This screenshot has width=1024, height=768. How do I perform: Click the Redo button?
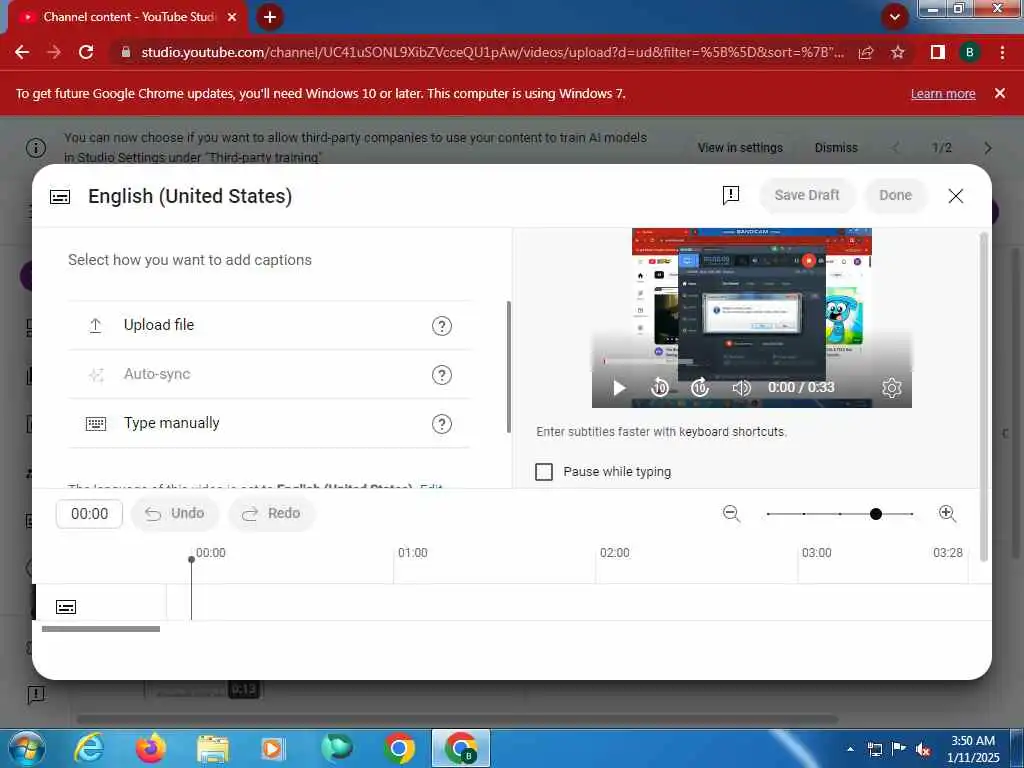click(272, 513)
